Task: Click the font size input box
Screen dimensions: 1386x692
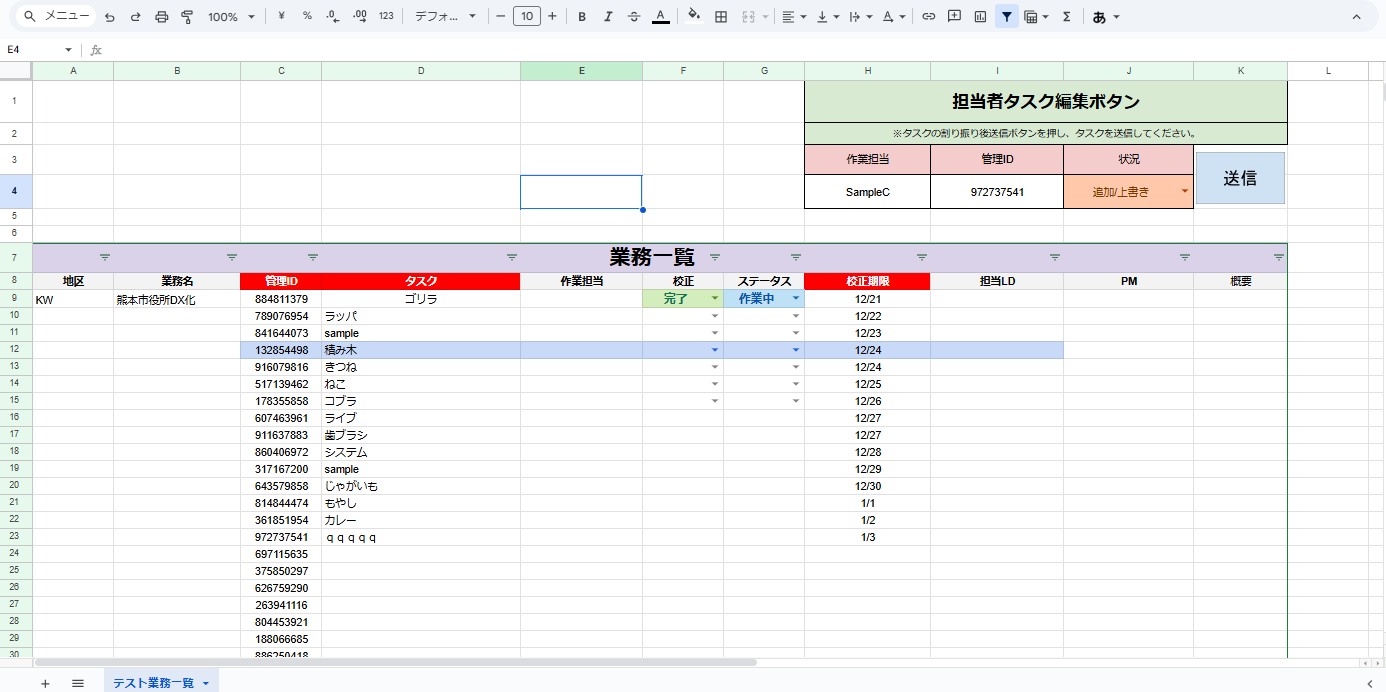Action: click(x=526, y=17)
